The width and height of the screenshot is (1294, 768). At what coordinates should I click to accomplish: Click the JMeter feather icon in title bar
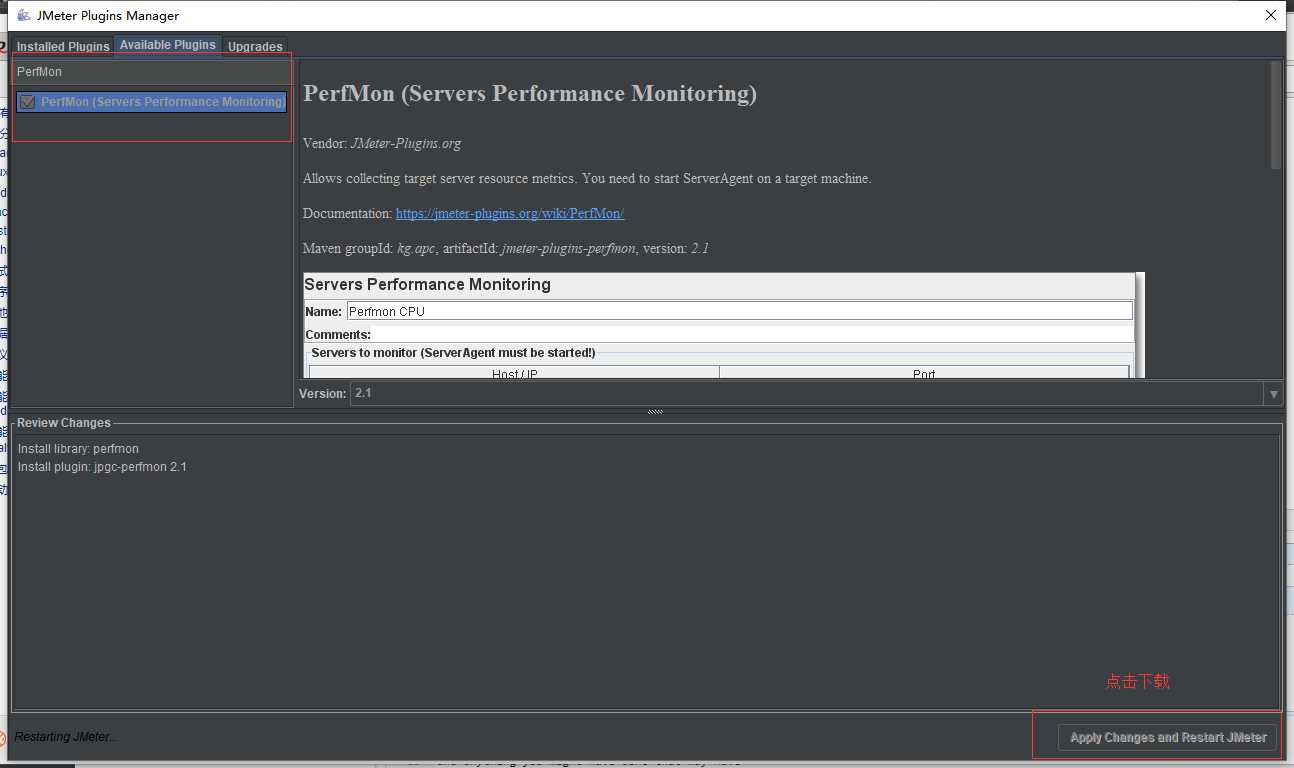tap(23, 15)
